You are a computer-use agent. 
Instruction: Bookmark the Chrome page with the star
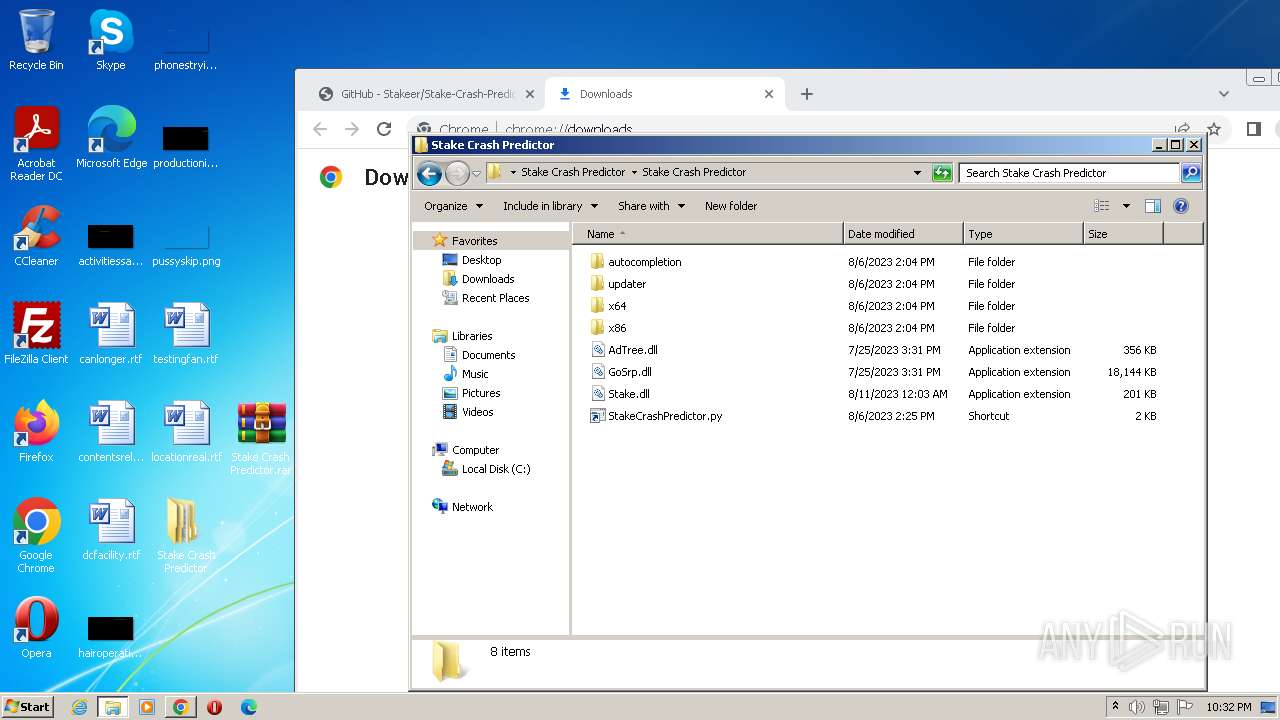(1214, 129)
